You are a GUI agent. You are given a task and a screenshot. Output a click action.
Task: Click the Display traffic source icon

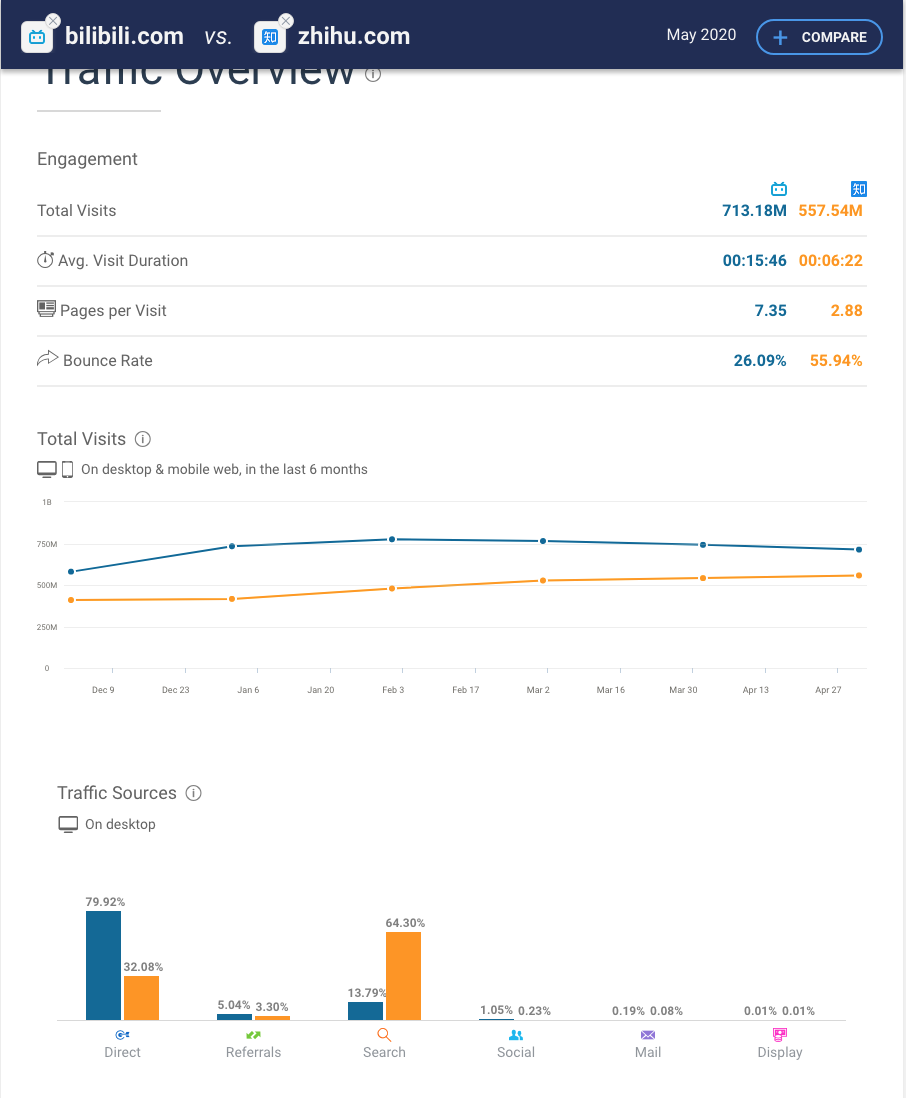(x=780, y=1035)
